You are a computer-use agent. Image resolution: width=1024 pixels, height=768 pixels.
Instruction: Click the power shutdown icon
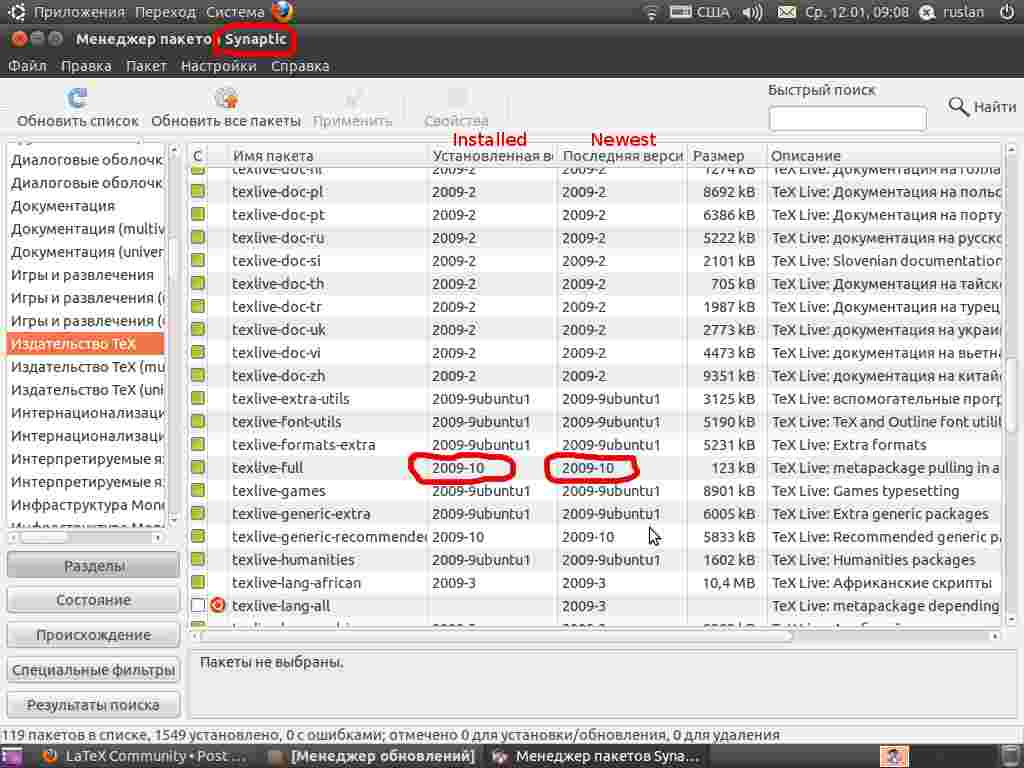[x=1007, y=12]
